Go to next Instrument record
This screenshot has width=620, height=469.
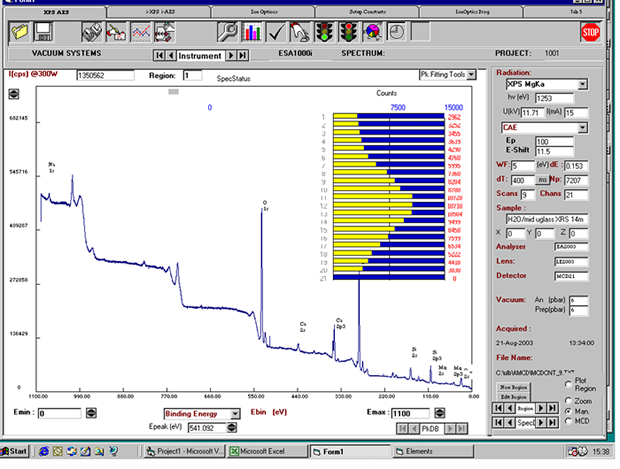click(231, 55)
